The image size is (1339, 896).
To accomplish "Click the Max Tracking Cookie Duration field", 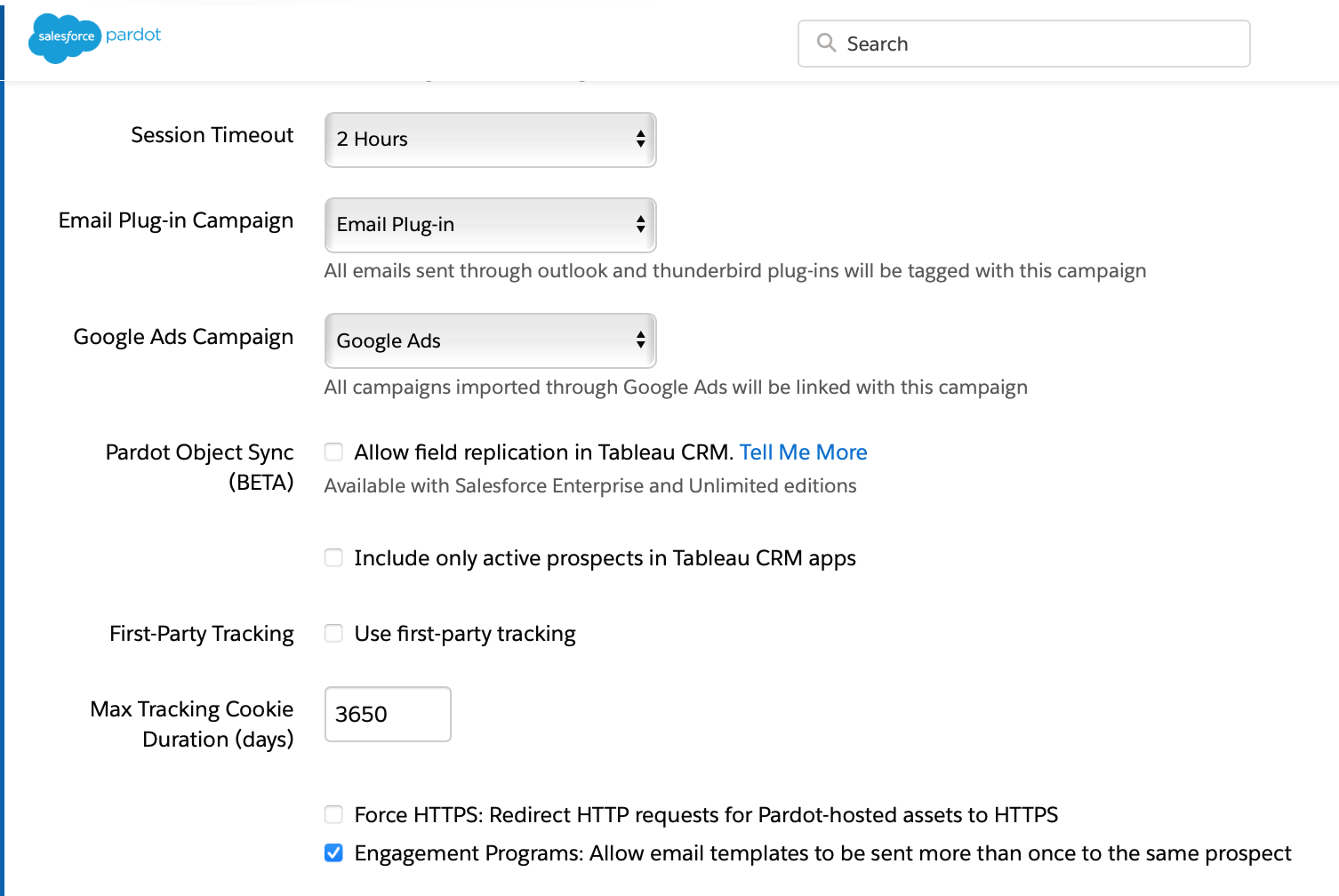I will (x=388, y=714).
